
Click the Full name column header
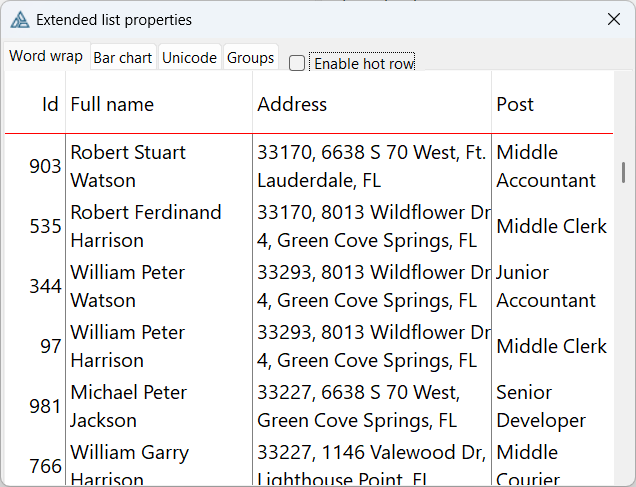[x=158, y=104]
